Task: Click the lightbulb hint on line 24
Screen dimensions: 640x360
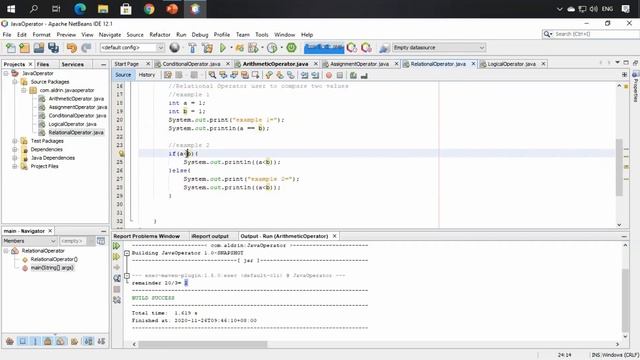Action: pyautogui.click(x=121, y=154)
